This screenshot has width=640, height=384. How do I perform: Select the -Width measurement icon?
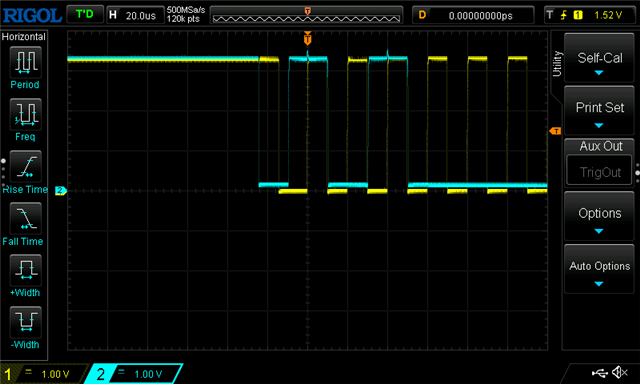click(x=25, y=322)
